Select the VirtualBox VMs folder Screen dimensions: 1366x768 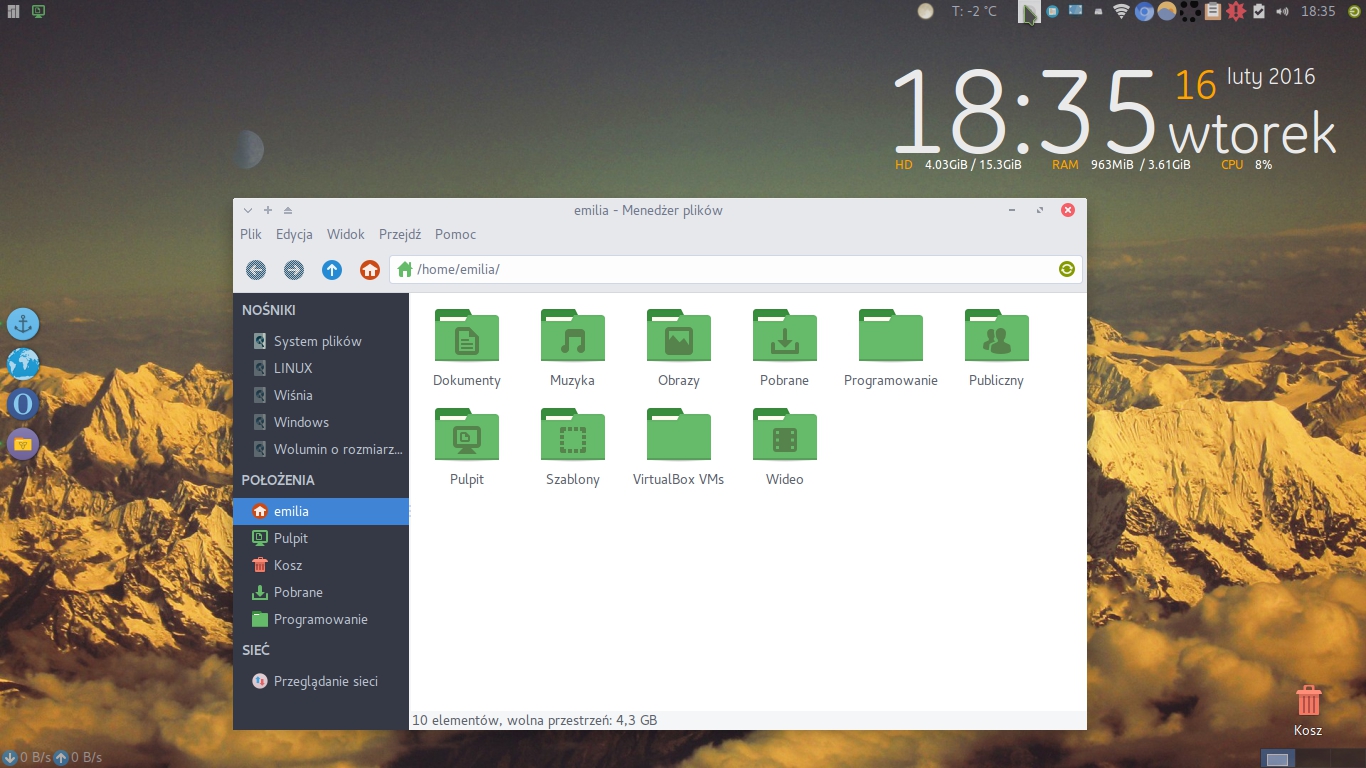click(x=678, y=436)
